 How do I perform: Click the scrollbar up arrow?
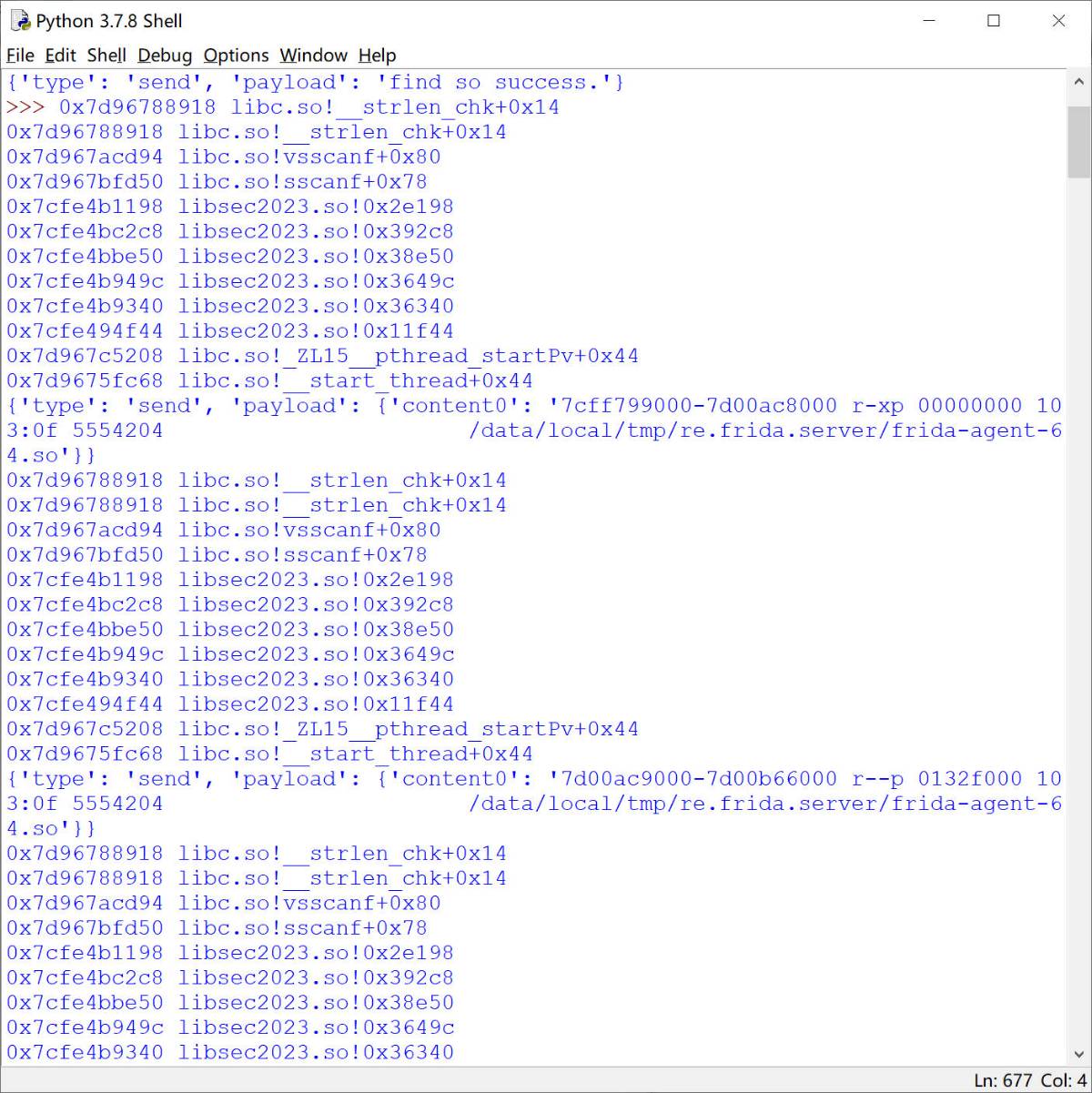[x=1078, y=82]
